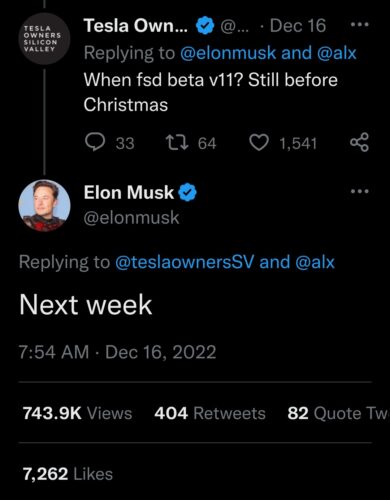Share the Tesla Owners tweet
This screenshot has height=500, width=390.
pyautogui.click(x=359, y=142)
